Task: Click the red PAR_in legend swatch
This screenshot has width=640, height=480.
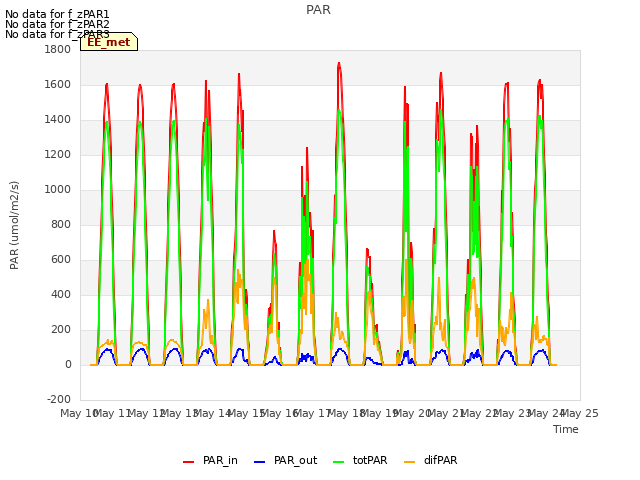Action: [188, 462]
